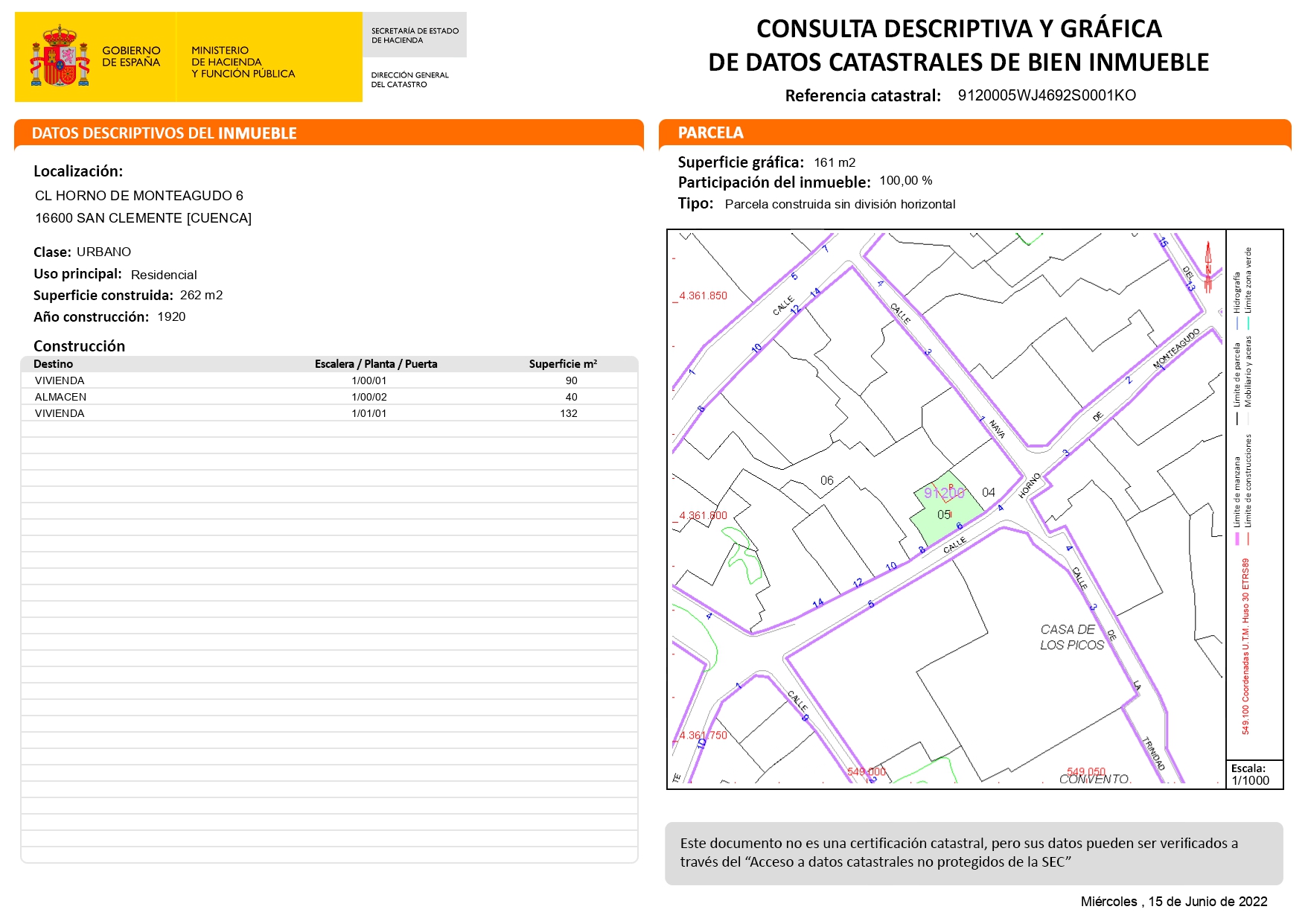1308x924 pixels.
Task: Click the document title 'CONSULTA DESCRIPTIVA Y GRÁFICA'
Action: pyautogui.click(x=959, y=28)
